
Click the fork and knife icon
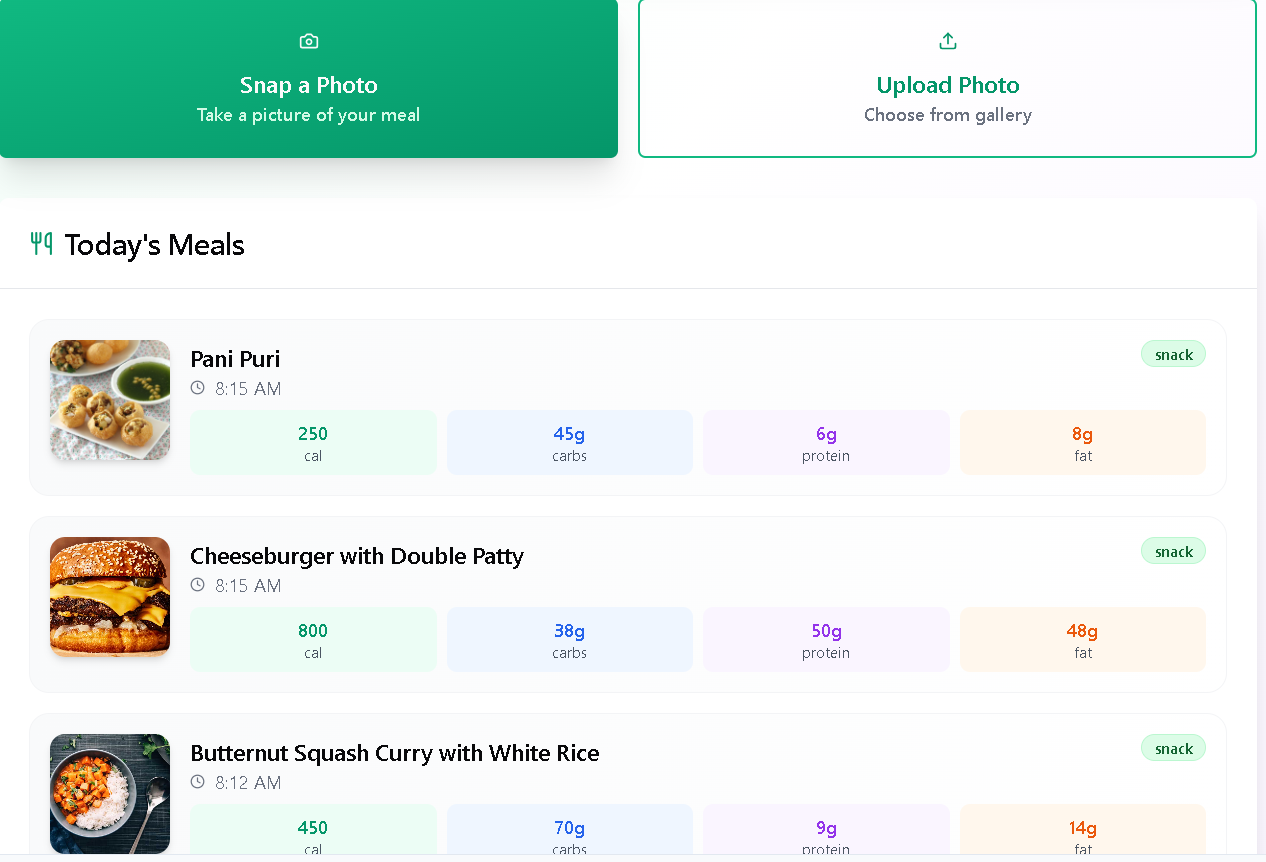(x=41, y=243)
